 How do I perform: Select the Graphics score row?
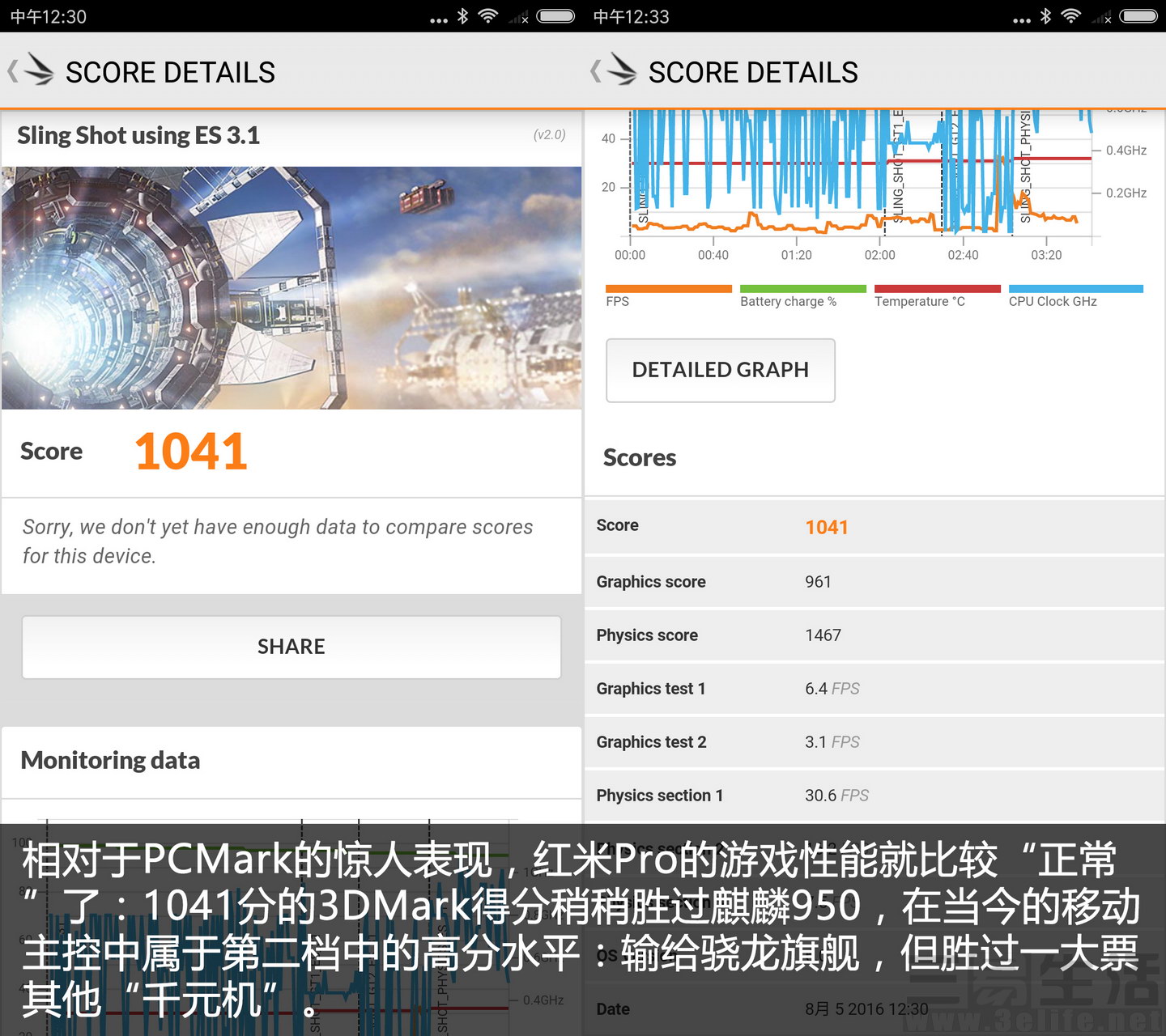[x=874, y=582]
